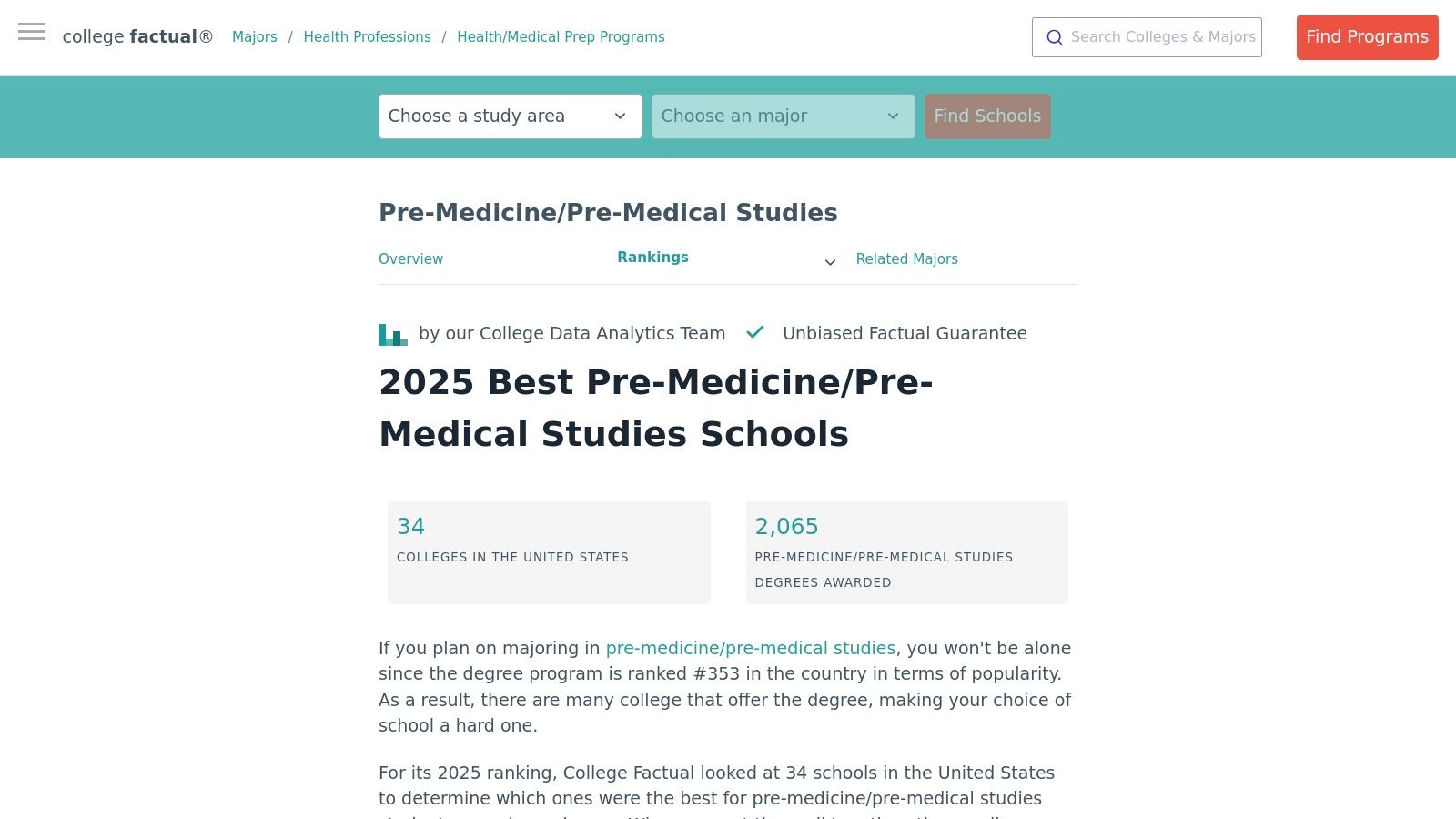Select the Rankings tab
This screenshot has width=1456, height=819.
652,258
